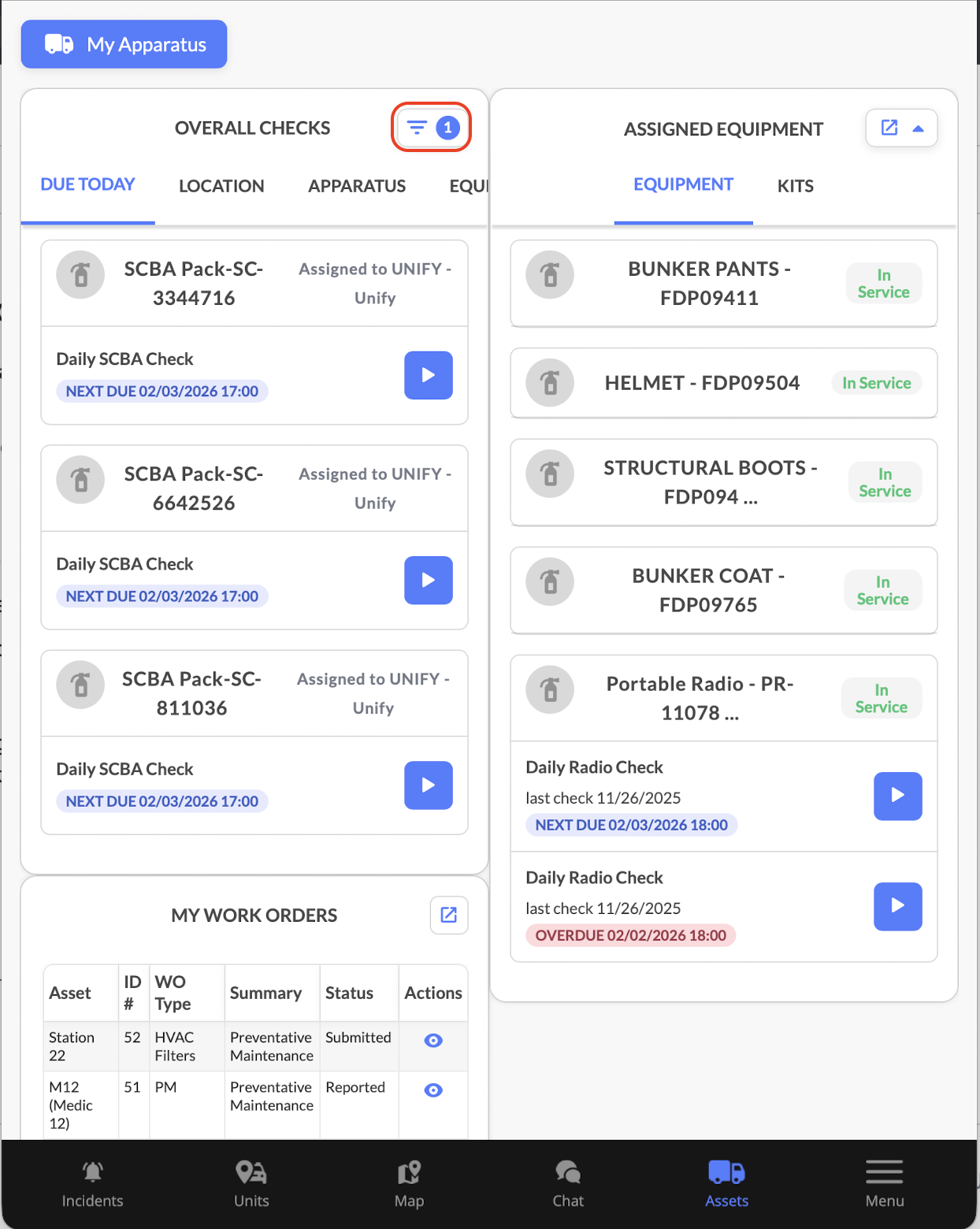The image size is (980, 1229).
Task: Start Daily SCBA Check for SC-6642526
Action: pyautogui.click(x=428, y=580)
